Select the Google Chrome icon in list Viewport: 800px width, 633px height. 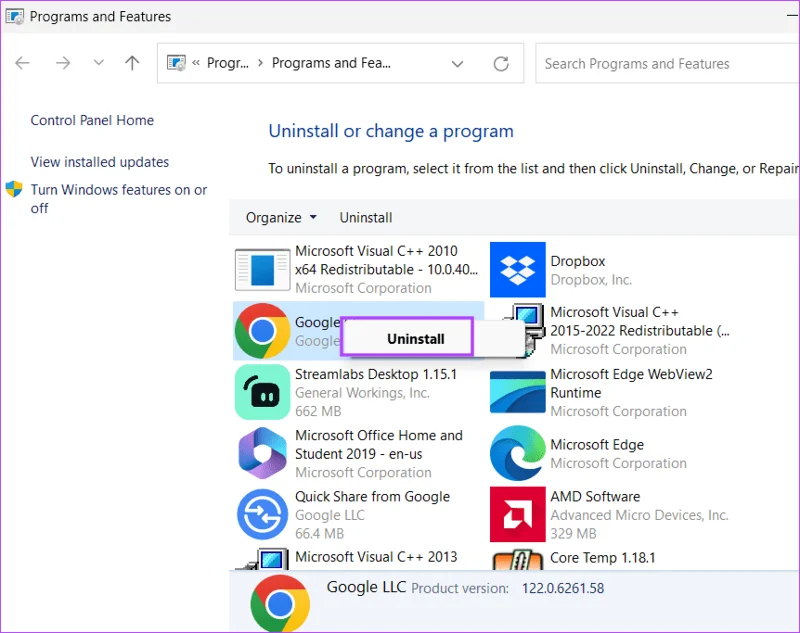(262, 331)
